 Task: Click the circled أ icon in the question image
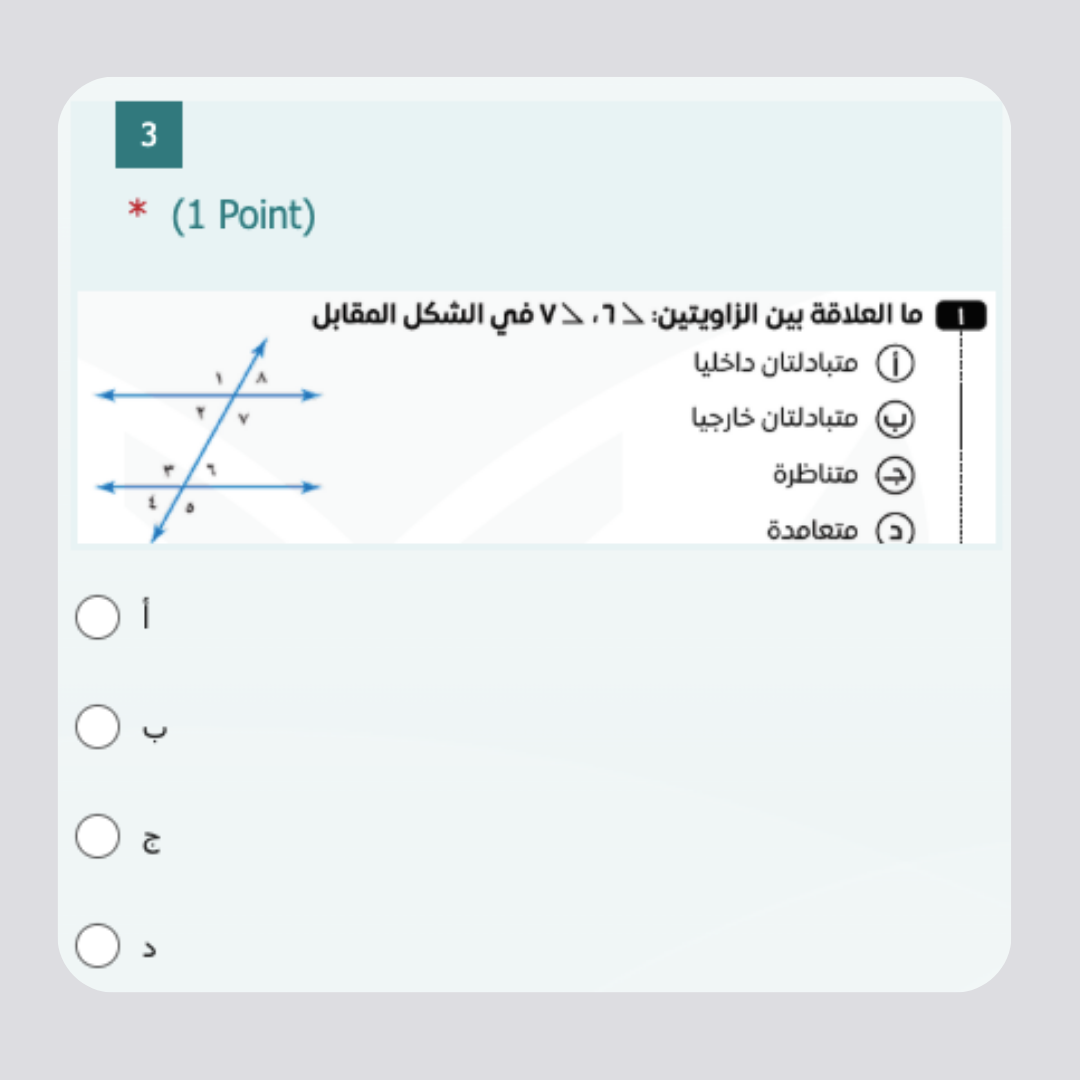coord(895,365)
